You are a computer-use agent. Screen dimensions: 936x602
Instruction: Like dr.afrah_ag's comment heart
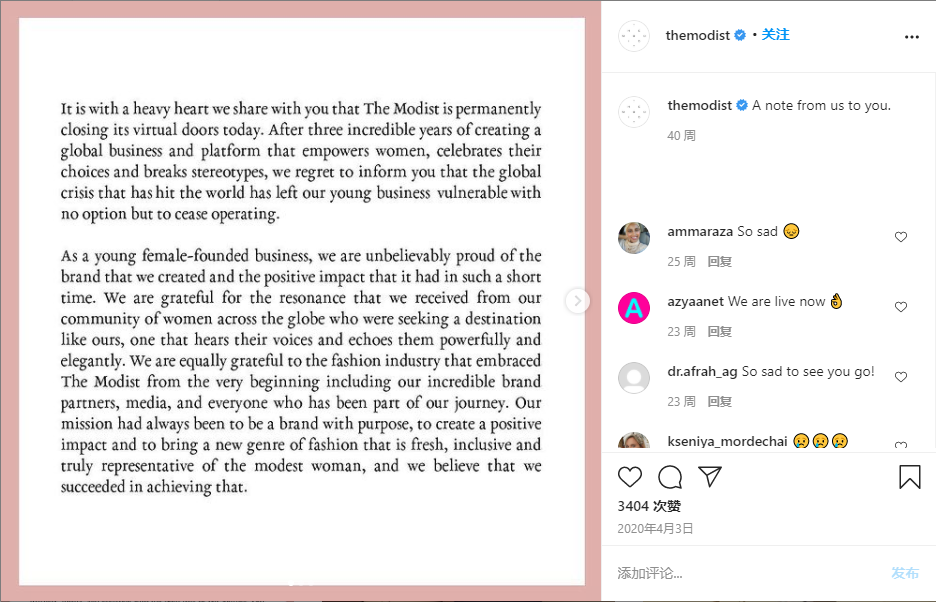point(901,377)
